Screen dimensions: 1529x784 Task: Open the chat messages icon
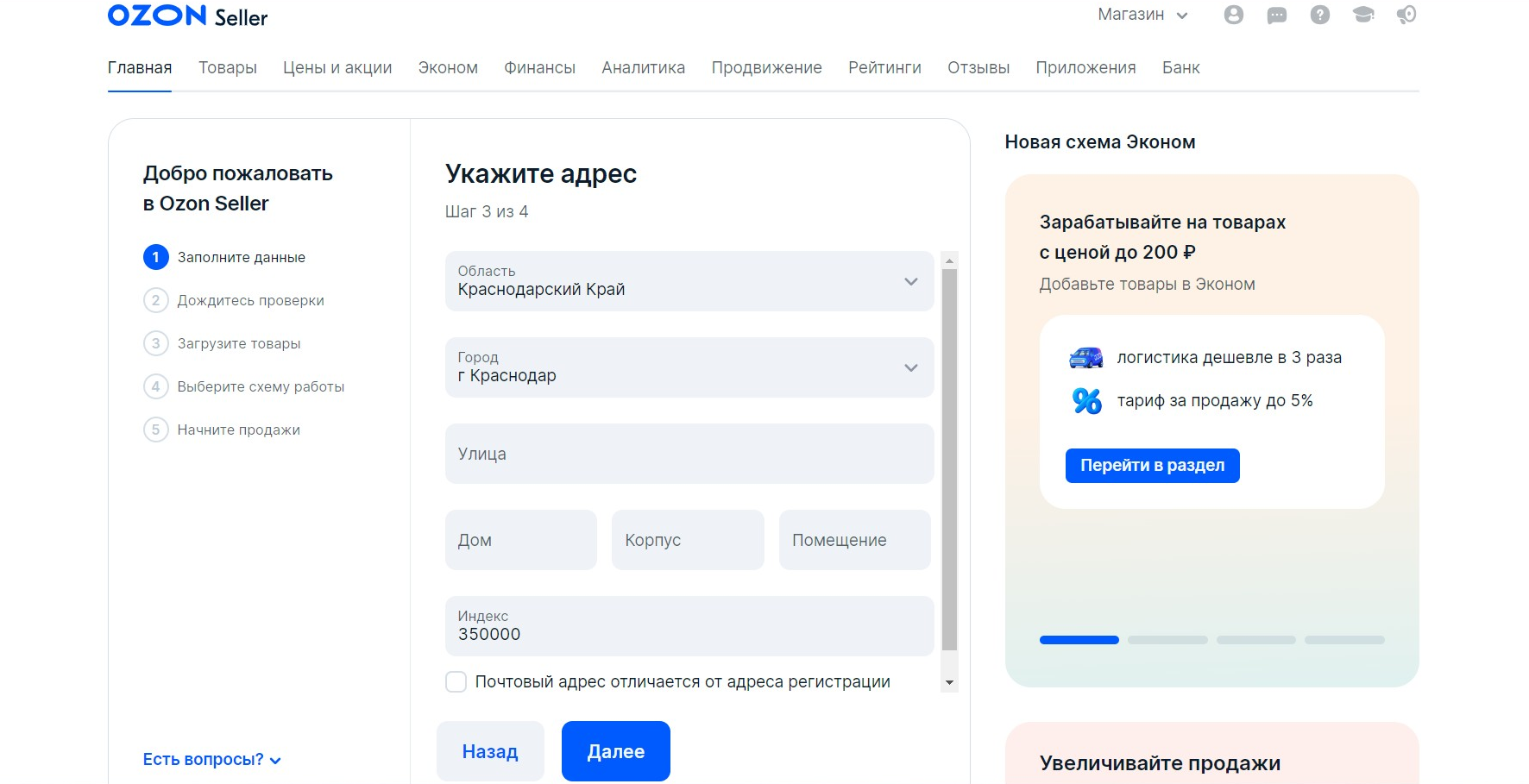1276,15
